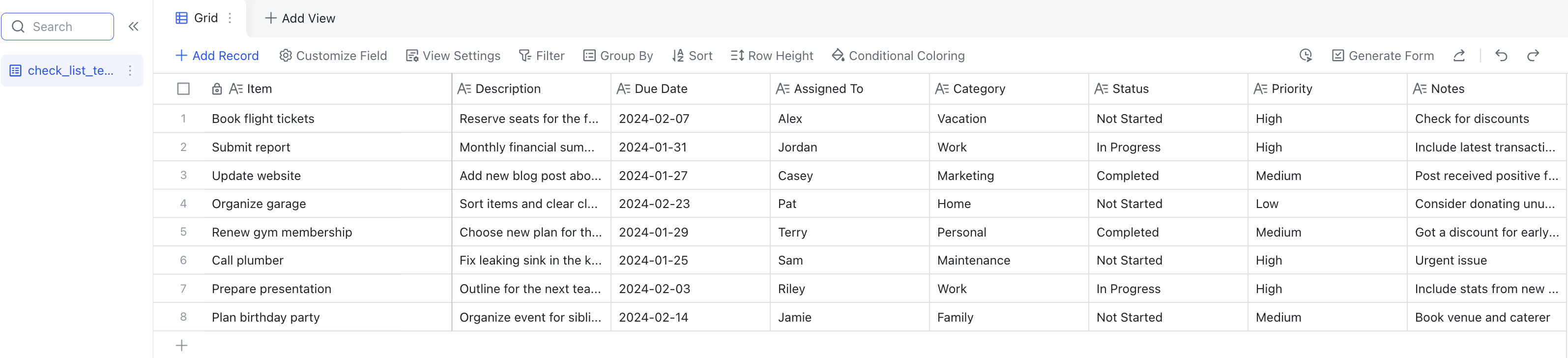This screenshot has height=358, width=1568.
Task: Collapse sidebar with double chevron icon
Action: pos(133,26)
